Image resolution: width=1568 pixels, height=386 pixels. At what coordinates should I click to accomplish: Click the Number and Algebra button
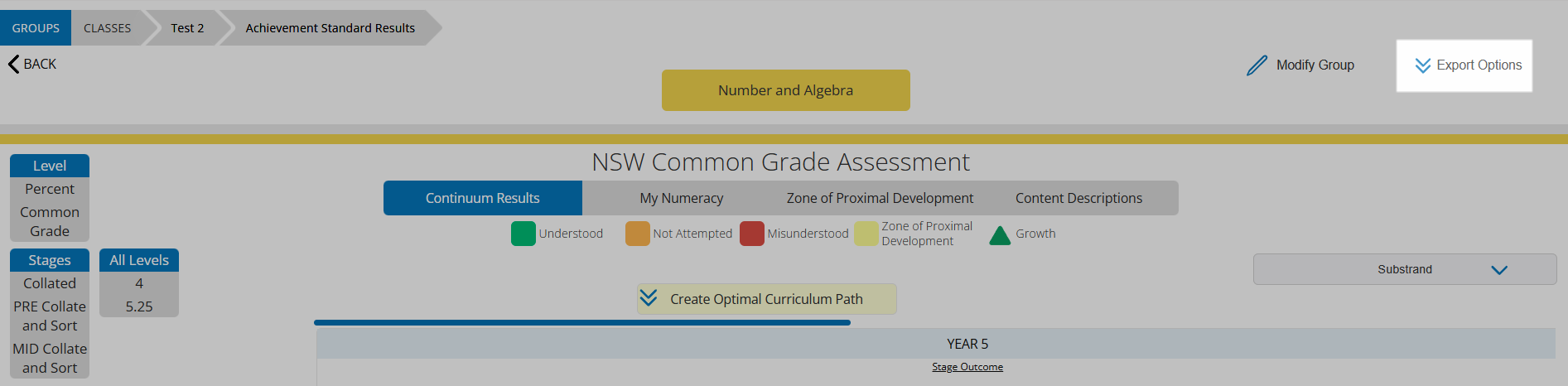[x=786, y=90]
